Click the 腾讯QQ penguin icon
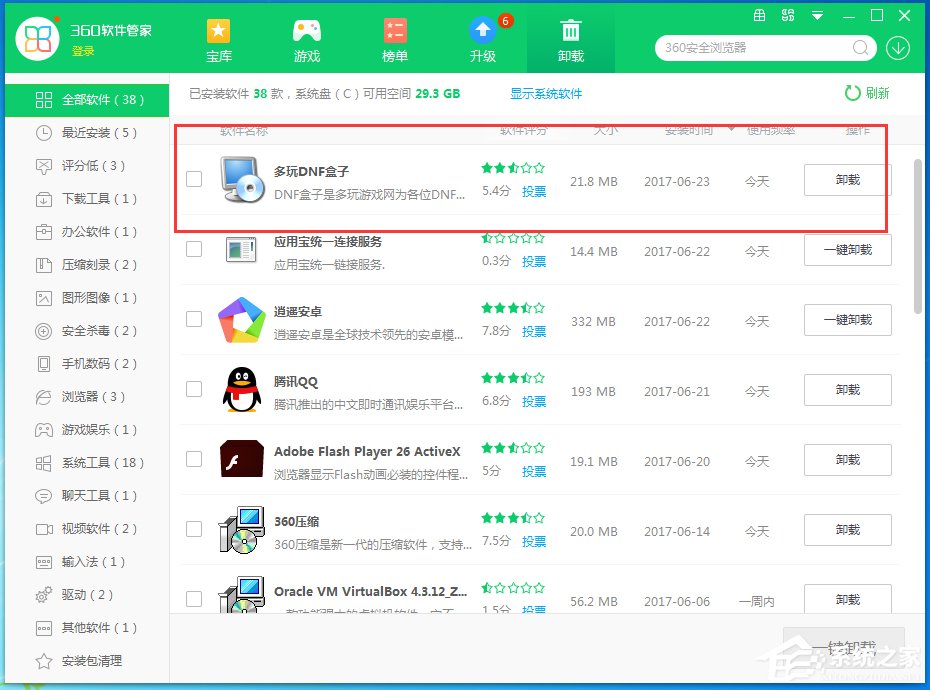The height and width of the screenshot is (690, 930). pyautogui.click(x=241, y=390)
